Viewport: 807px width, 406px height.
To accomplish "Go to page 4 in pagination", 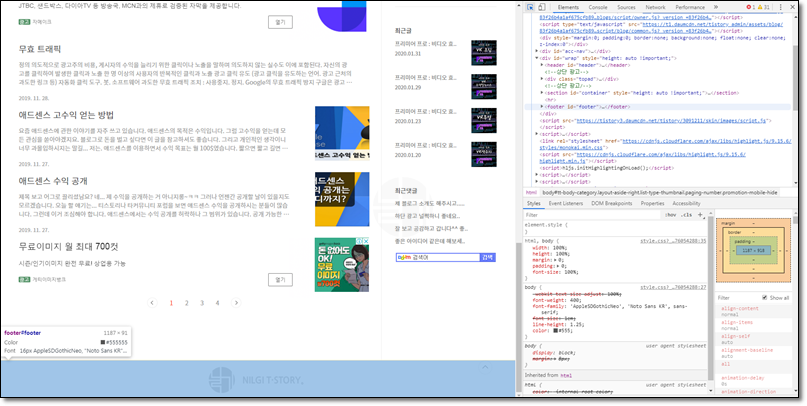I will pos(217,303).
